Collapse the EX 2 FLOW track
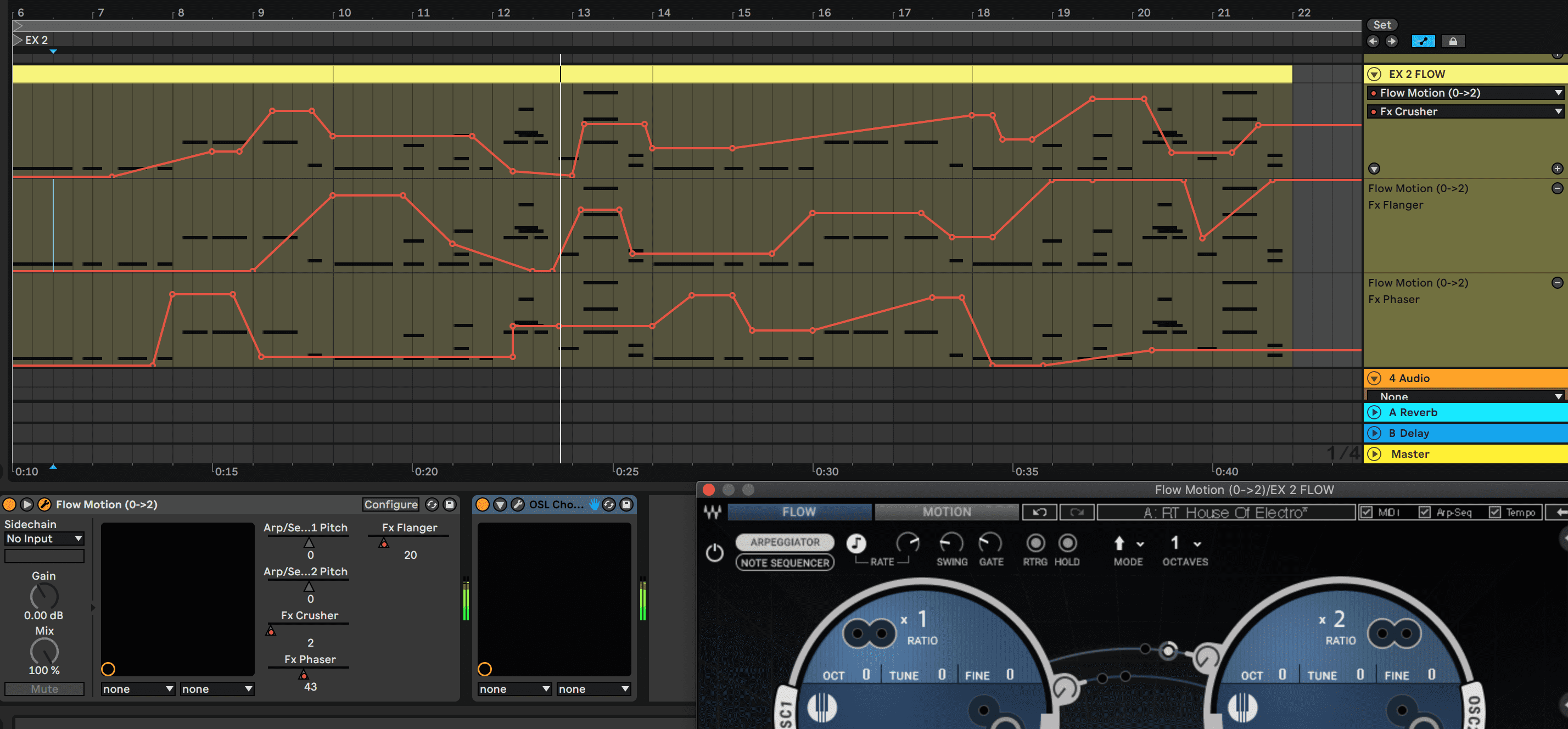The width and height of the screenshot is (1568, 729). [1374, 74]
